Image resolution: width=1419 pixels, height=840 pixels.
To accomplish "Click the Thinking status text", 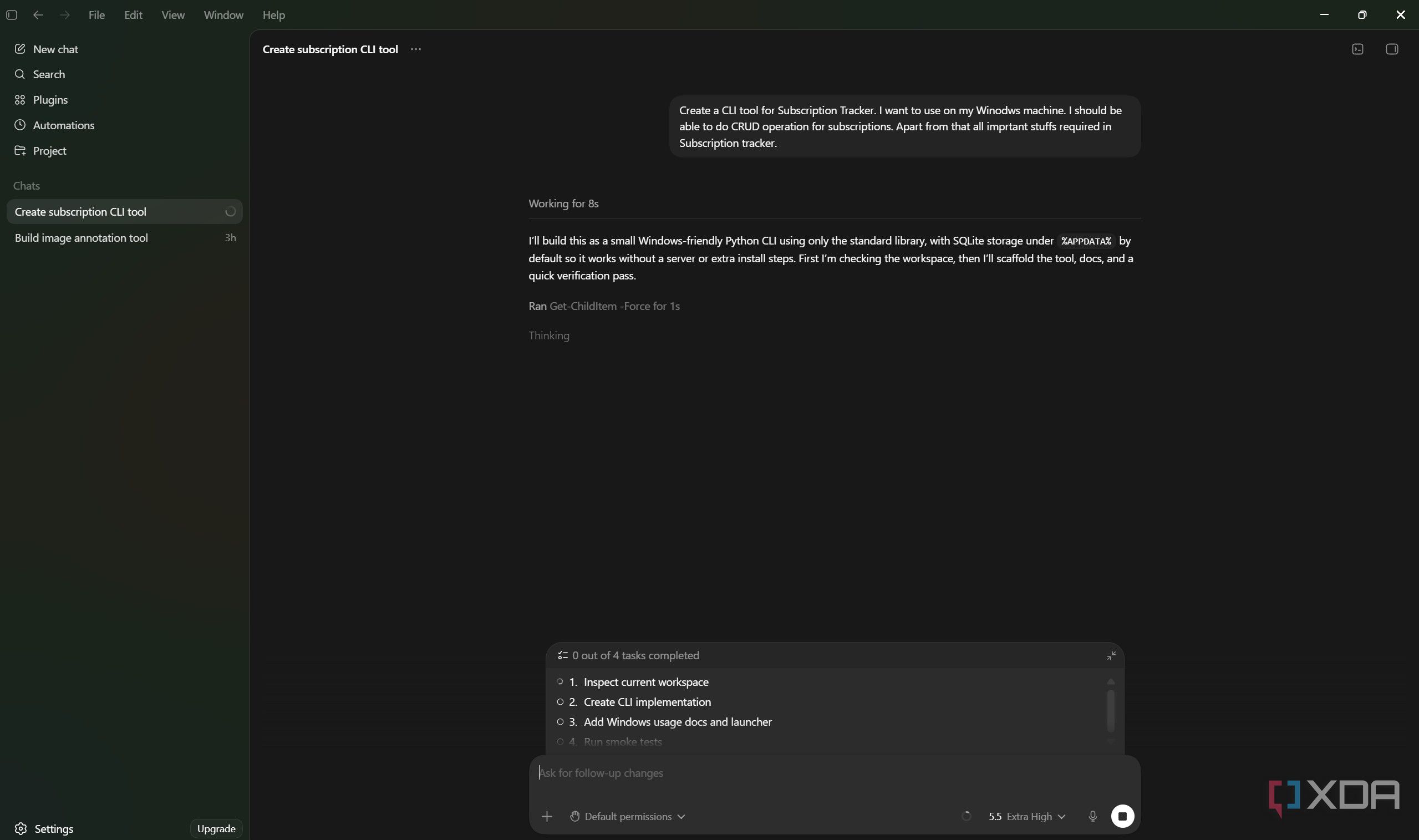I will coord(548,335).
